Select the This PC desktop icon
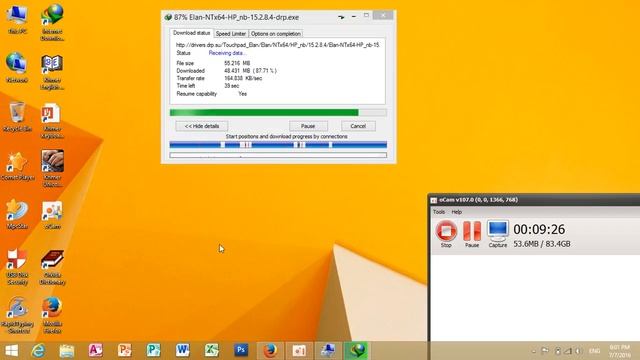Screen dimensions: 640x360 [17, 19]
